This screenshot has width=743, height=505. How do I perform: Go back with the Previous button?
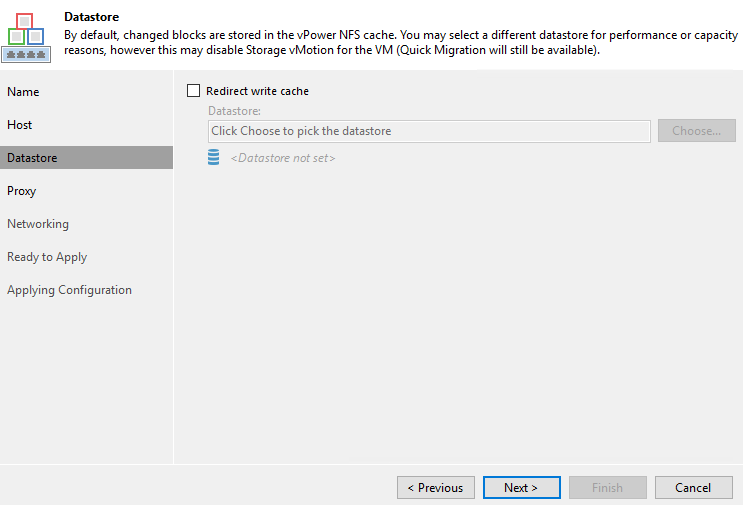point(435,487)
